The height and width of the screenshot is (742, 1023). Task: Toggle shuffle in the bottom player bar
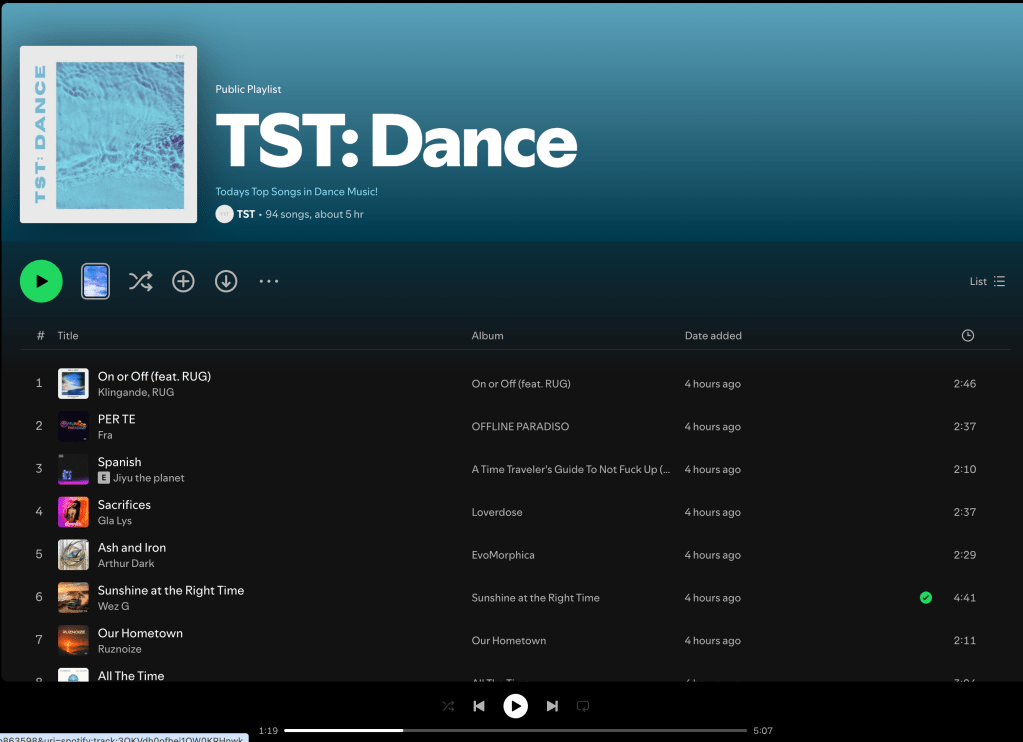(x=448, y=706)
